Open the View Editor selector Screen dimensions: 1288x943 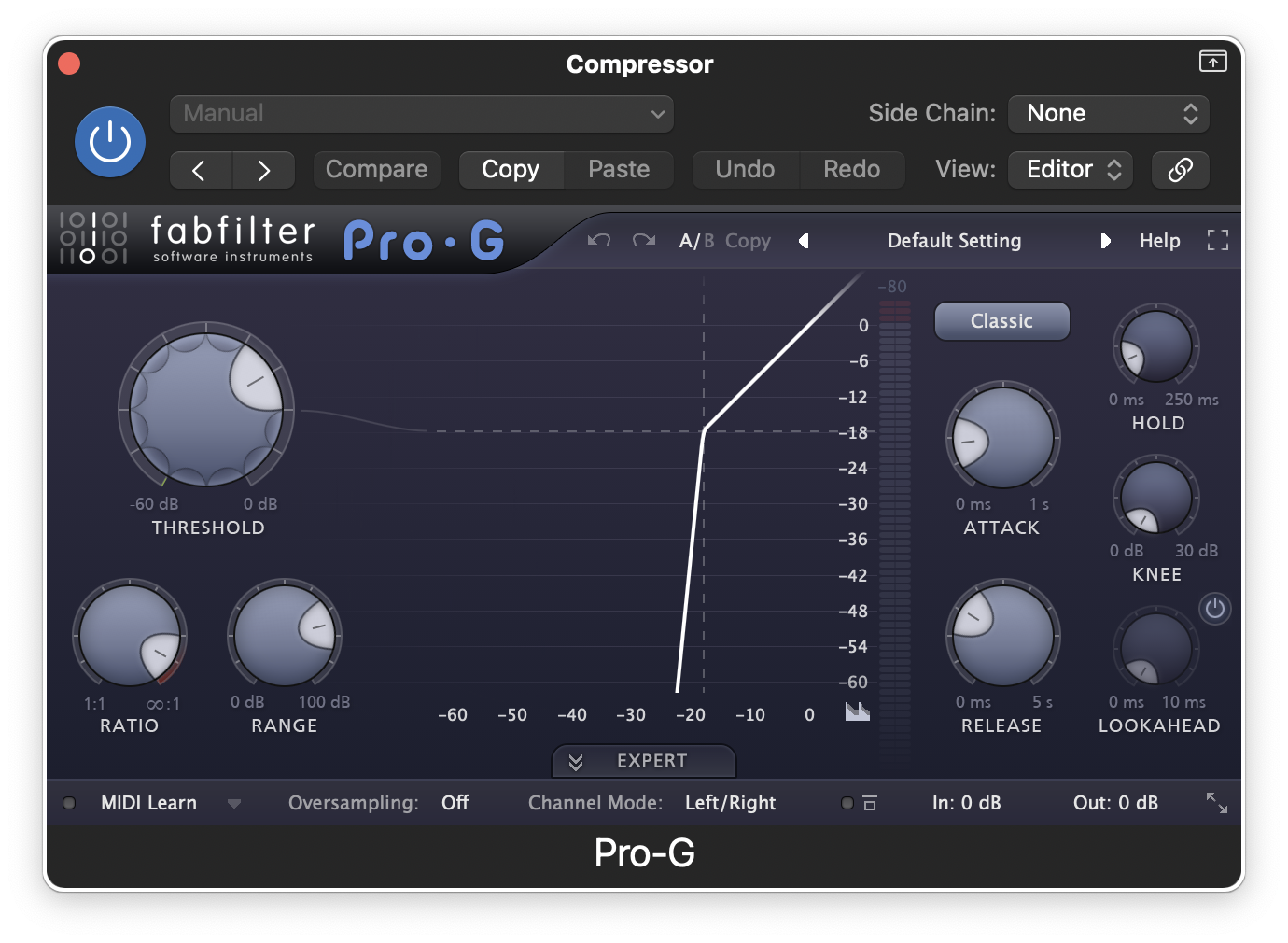(x=1071, y=170)
